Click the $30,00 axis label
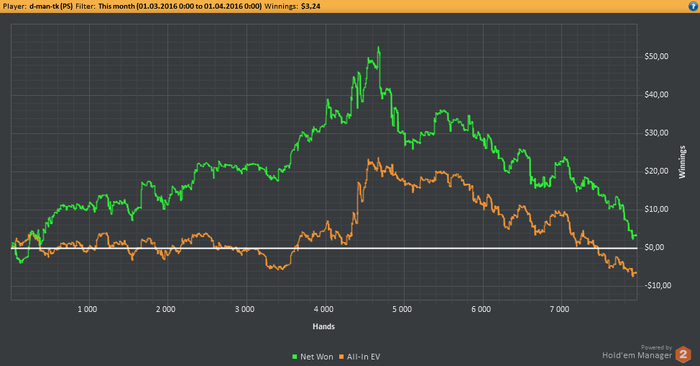 pyautogui.click(x=656, y=133)
